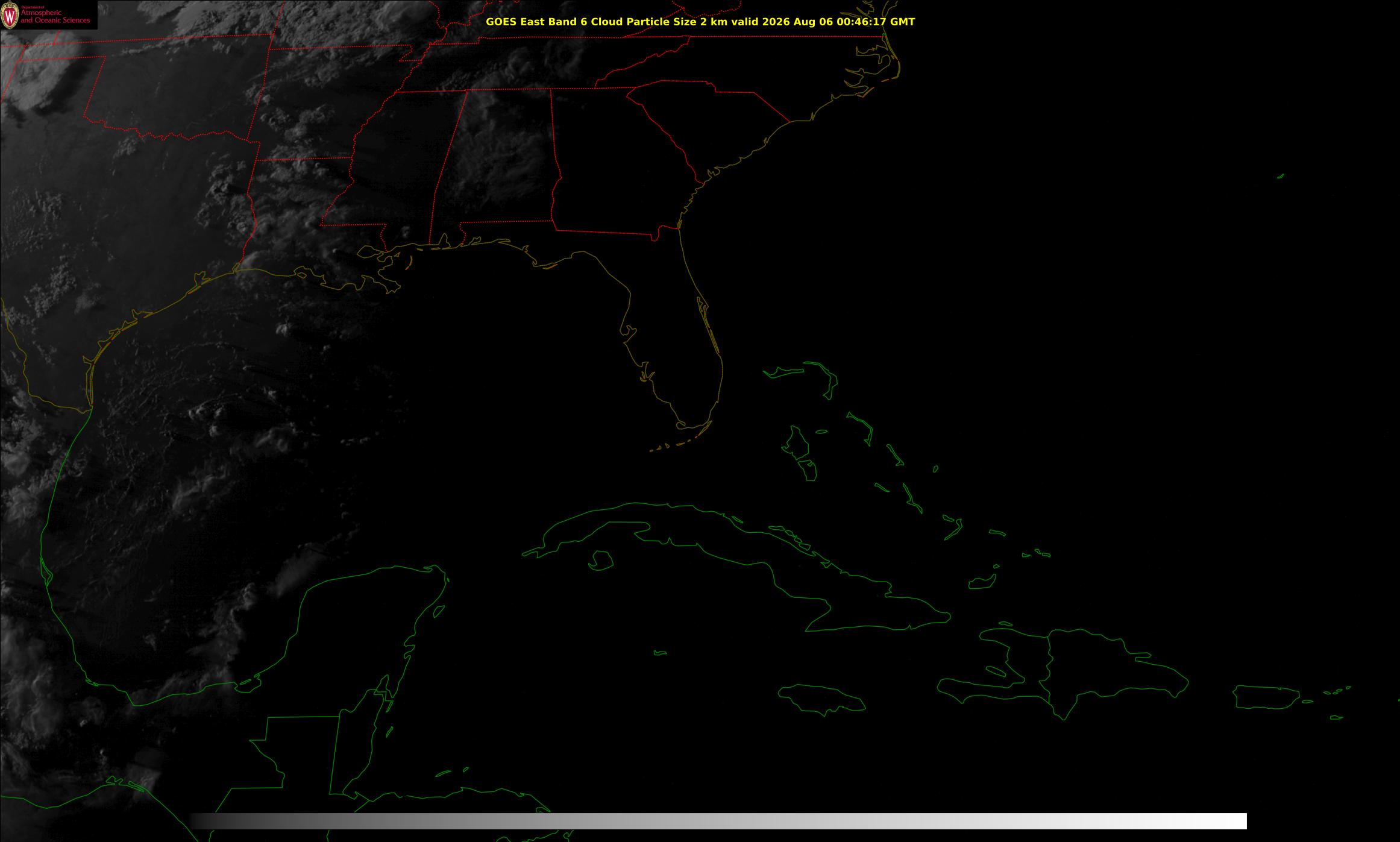The height and width of the screenshot is (842, 1400).
Task: Click inside the Puerto Rico island outline
Action: (1266, 697)
